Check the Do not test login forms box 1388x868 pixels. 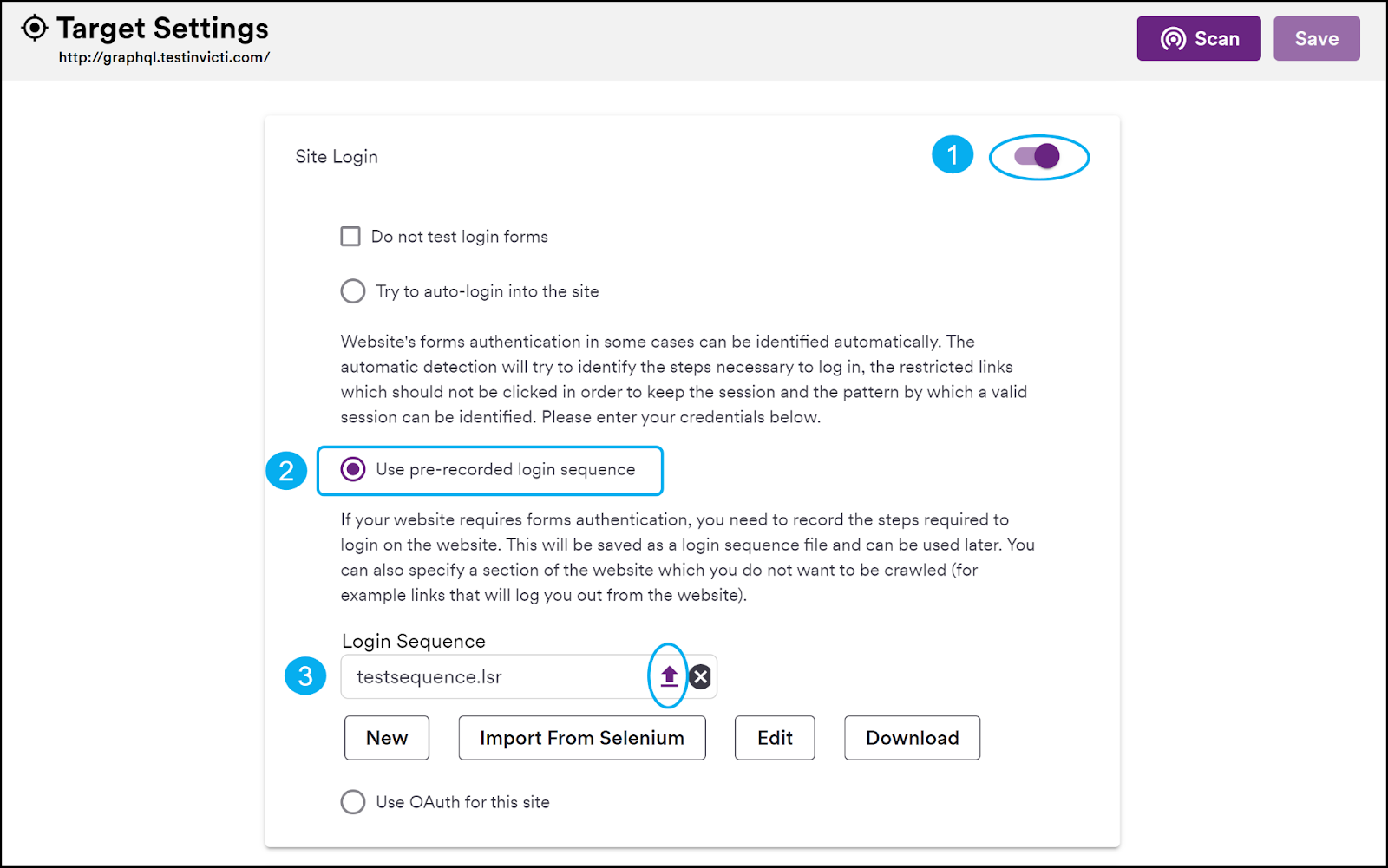tap(350, 237)
